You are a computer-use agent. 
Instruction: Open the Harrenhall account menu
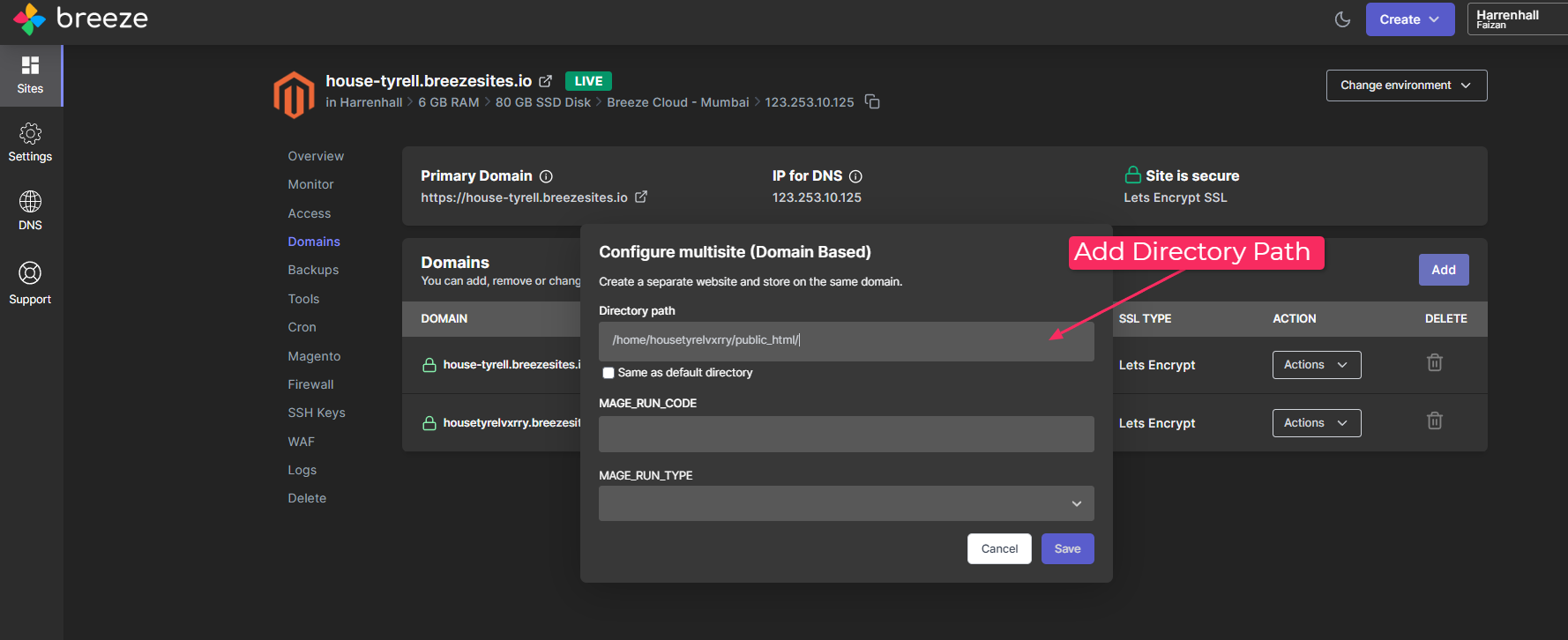pyautogui.click(x=1517, y=19)
